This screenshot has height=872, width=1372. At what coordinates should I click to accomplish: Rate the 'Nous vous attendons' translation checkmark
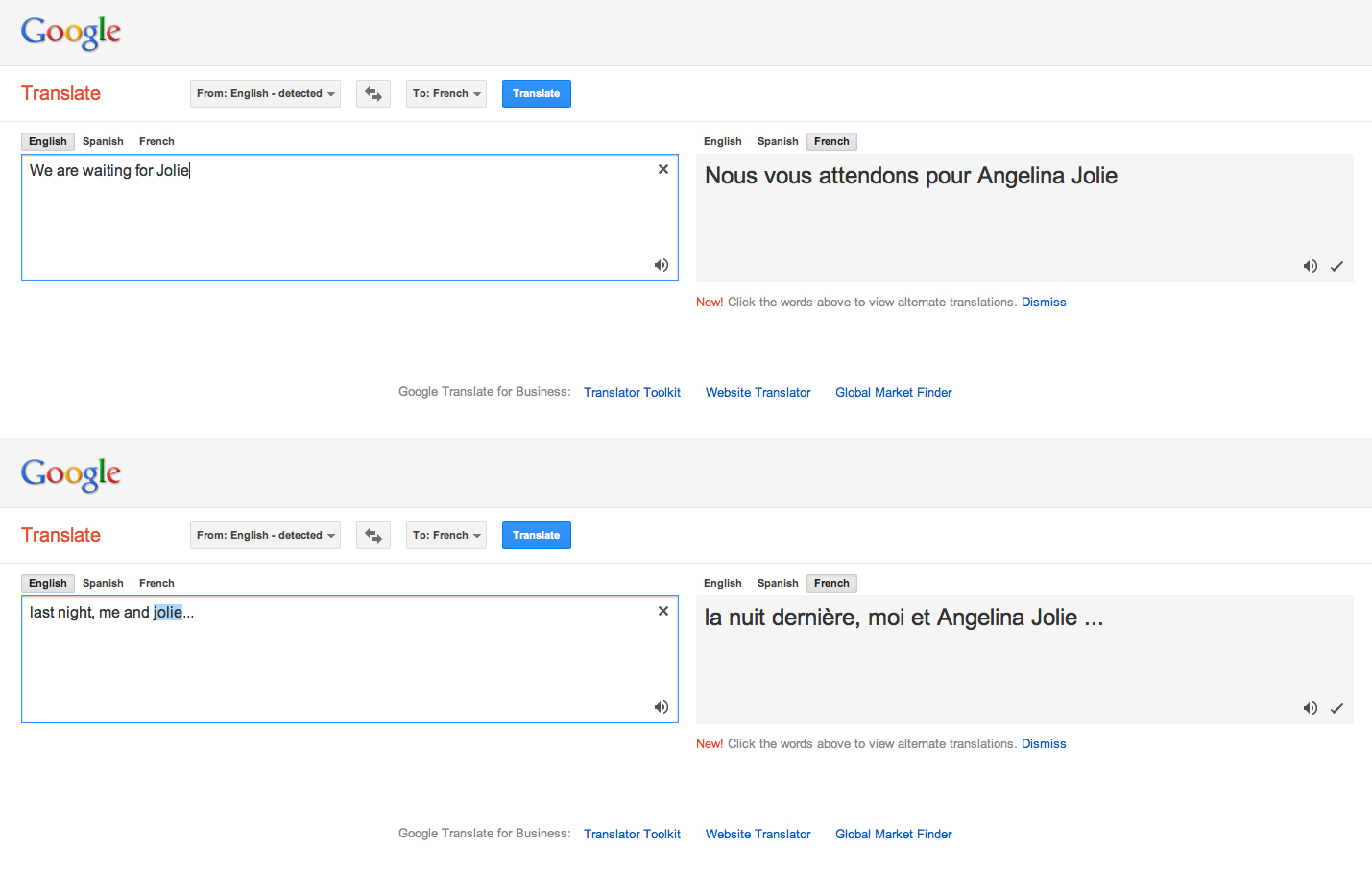[1336, 266]
